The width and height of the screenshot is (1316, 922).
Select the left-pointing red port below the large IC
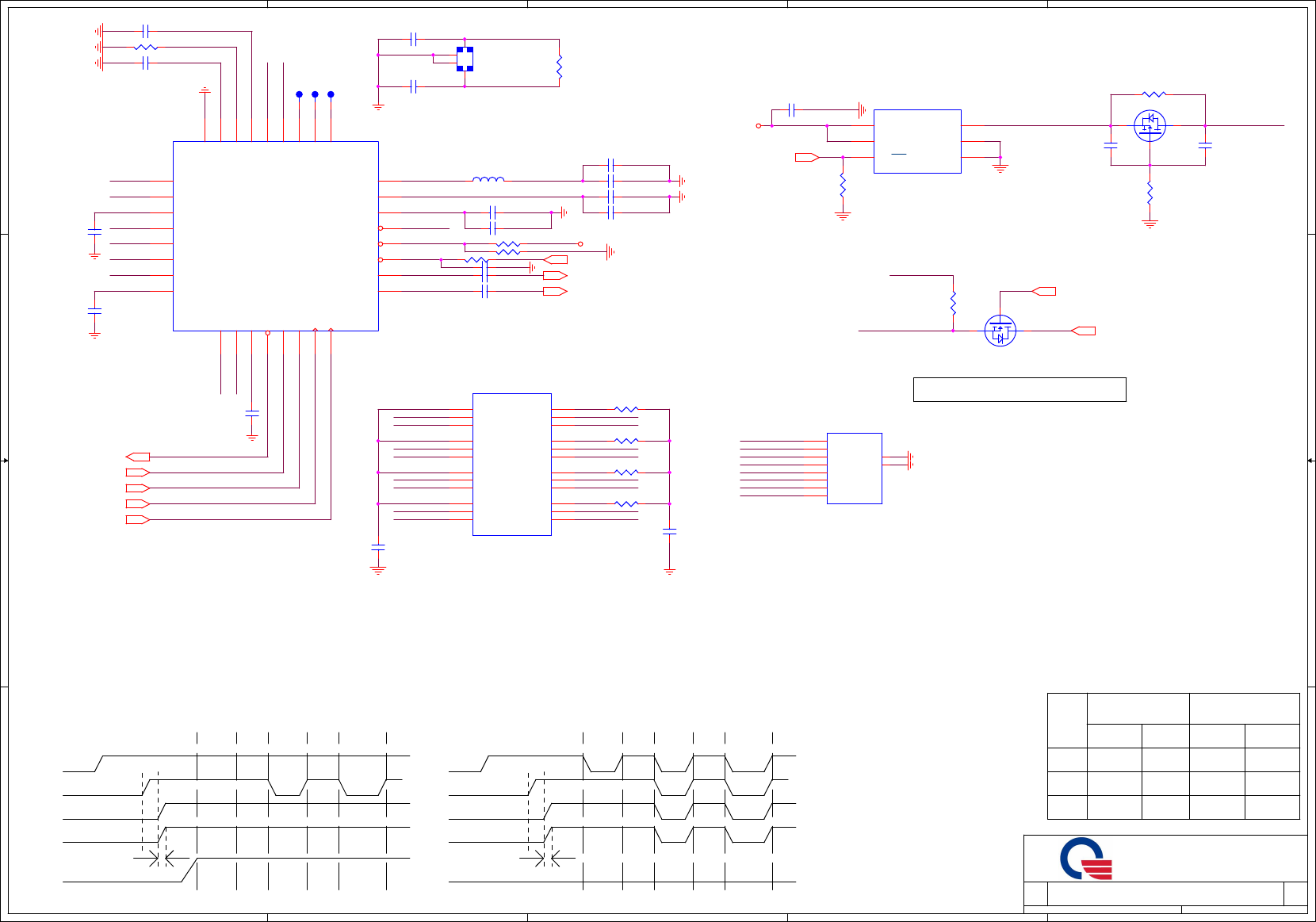point(138,457)
